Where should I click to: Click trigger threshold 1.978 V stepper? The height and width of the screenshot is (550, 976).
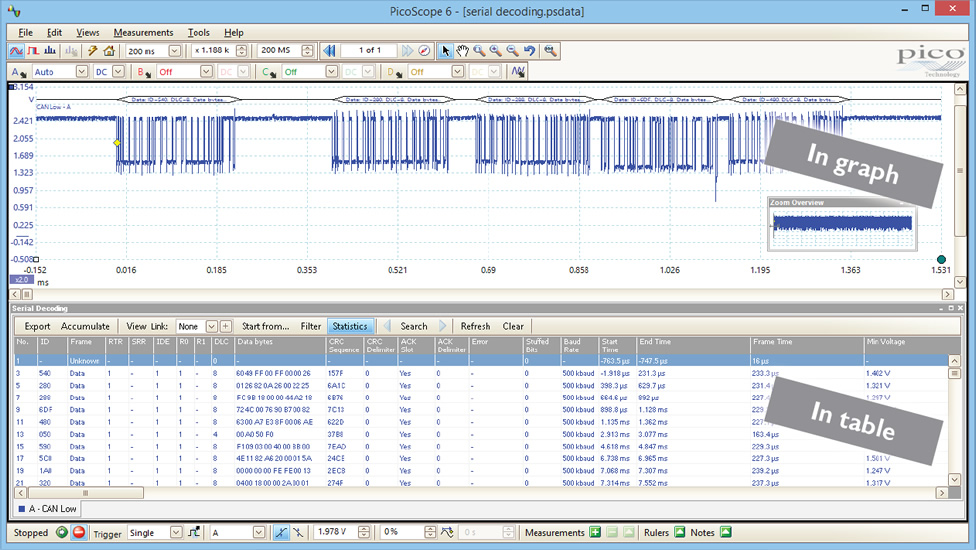point(364,532)
